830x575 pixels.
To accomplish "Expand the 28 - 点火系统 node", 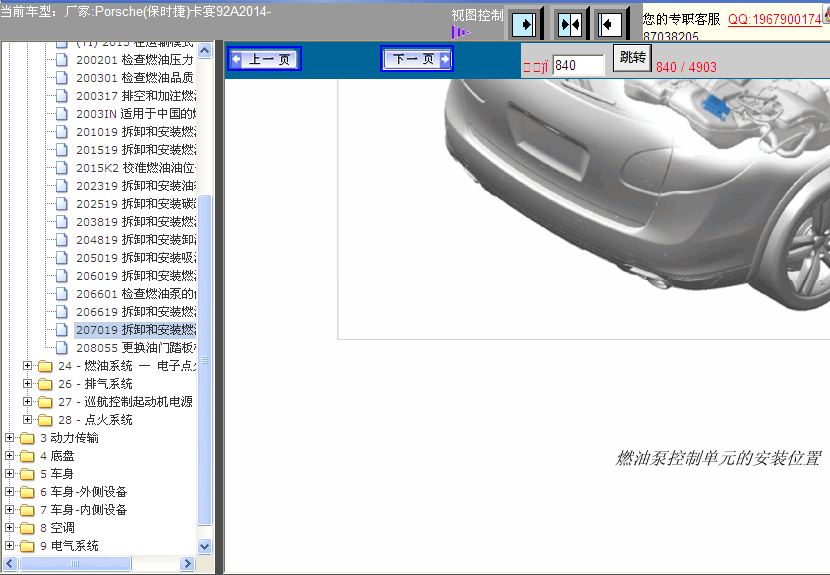I will click(28, 420).
